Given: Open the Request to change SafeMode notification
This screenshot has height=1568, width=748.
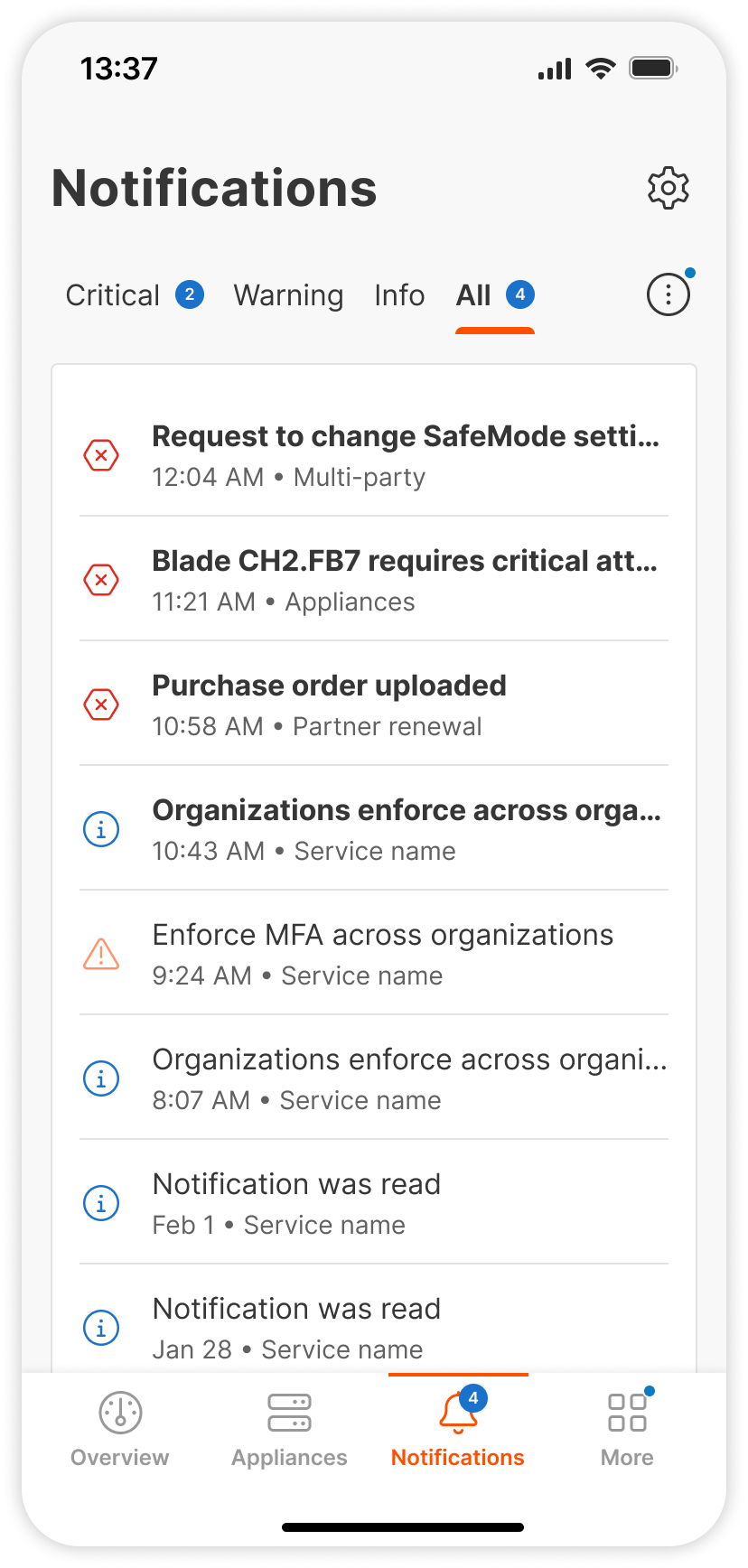Looking at the screenshot, I should tap(406, 454).
